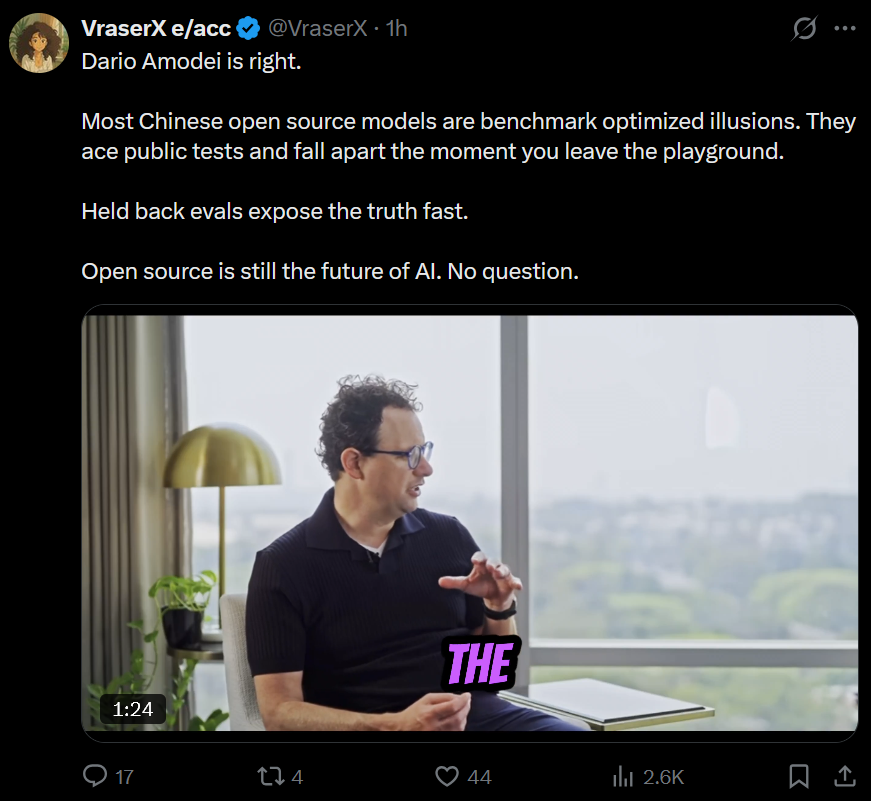
Task: Open the Grok explain-post icon
Action: (804, 28)
